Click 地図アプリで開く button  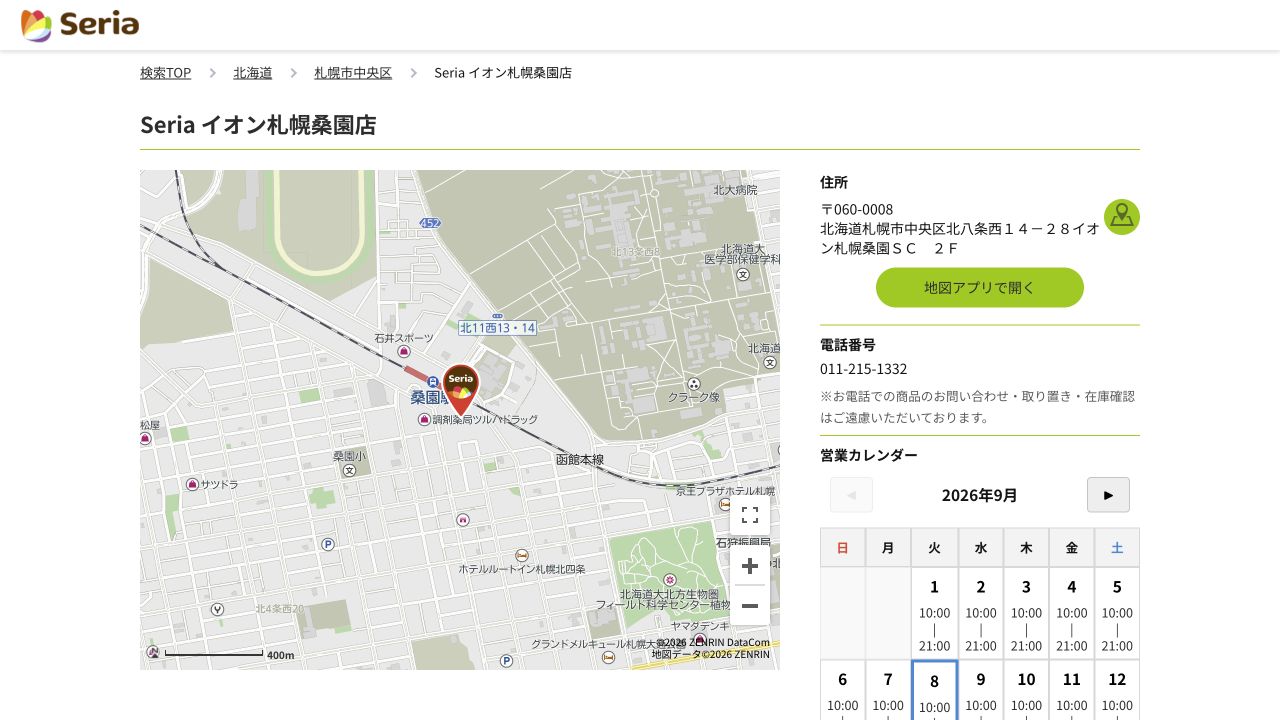tap(980, 287)
